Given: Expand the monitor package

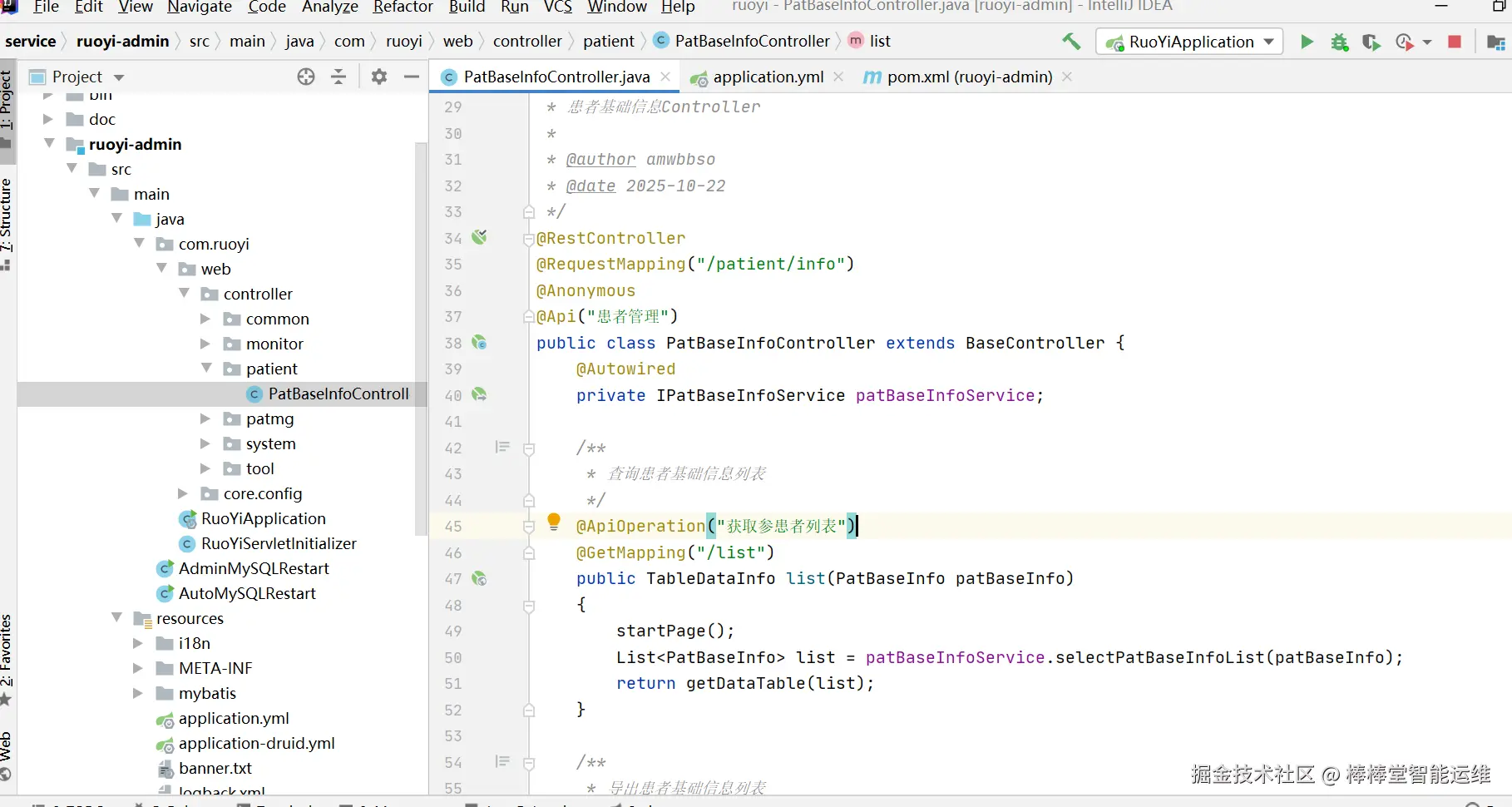Looking at the screenshot, I should [x=205, y=344].
